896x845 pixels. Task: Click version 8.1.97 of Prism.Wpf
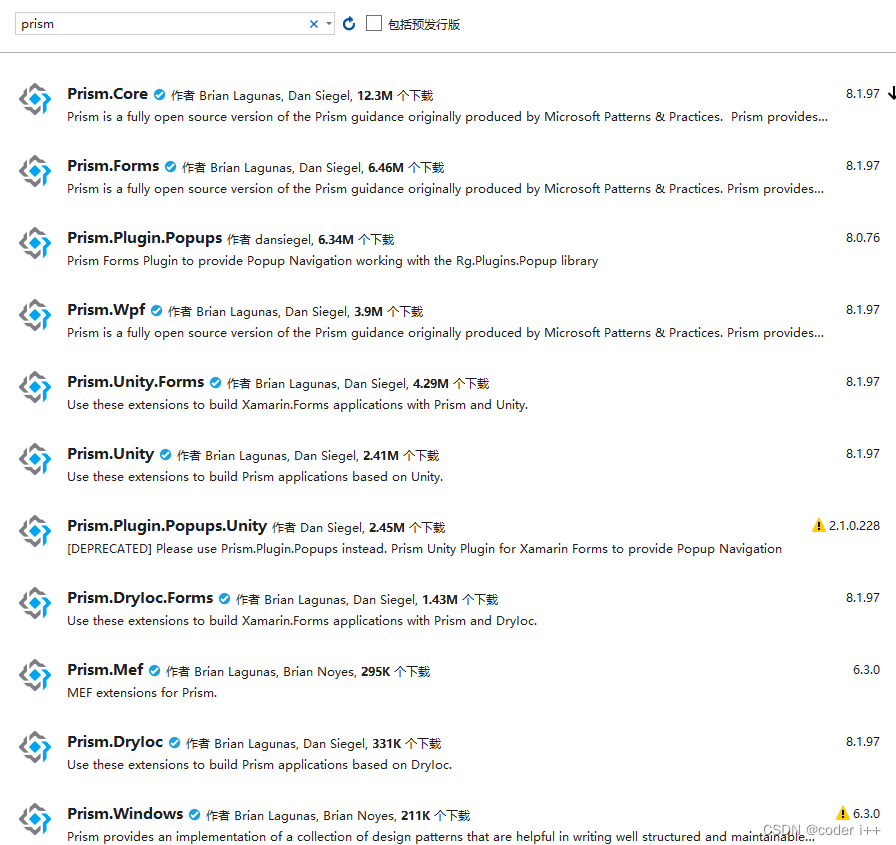[x=862, y=310]
